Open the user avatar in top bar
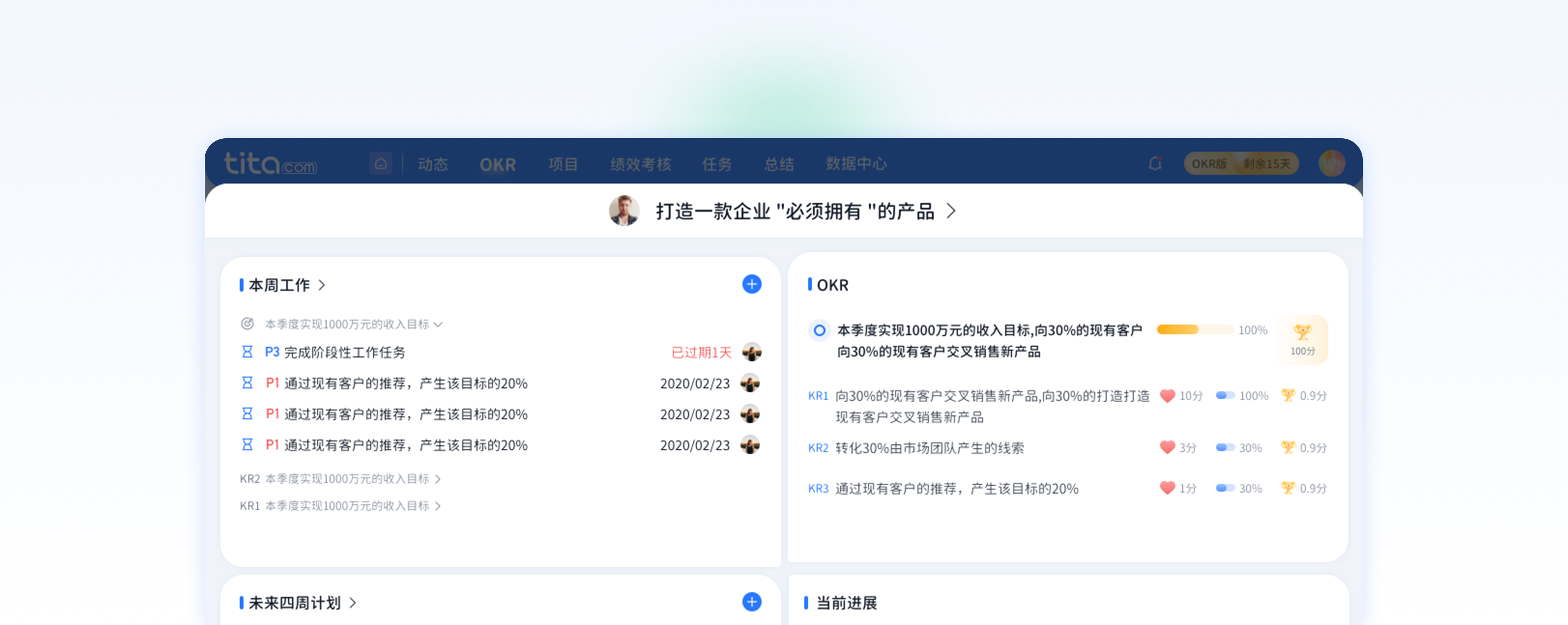1568x625 pixels. tap(1331, 163)
